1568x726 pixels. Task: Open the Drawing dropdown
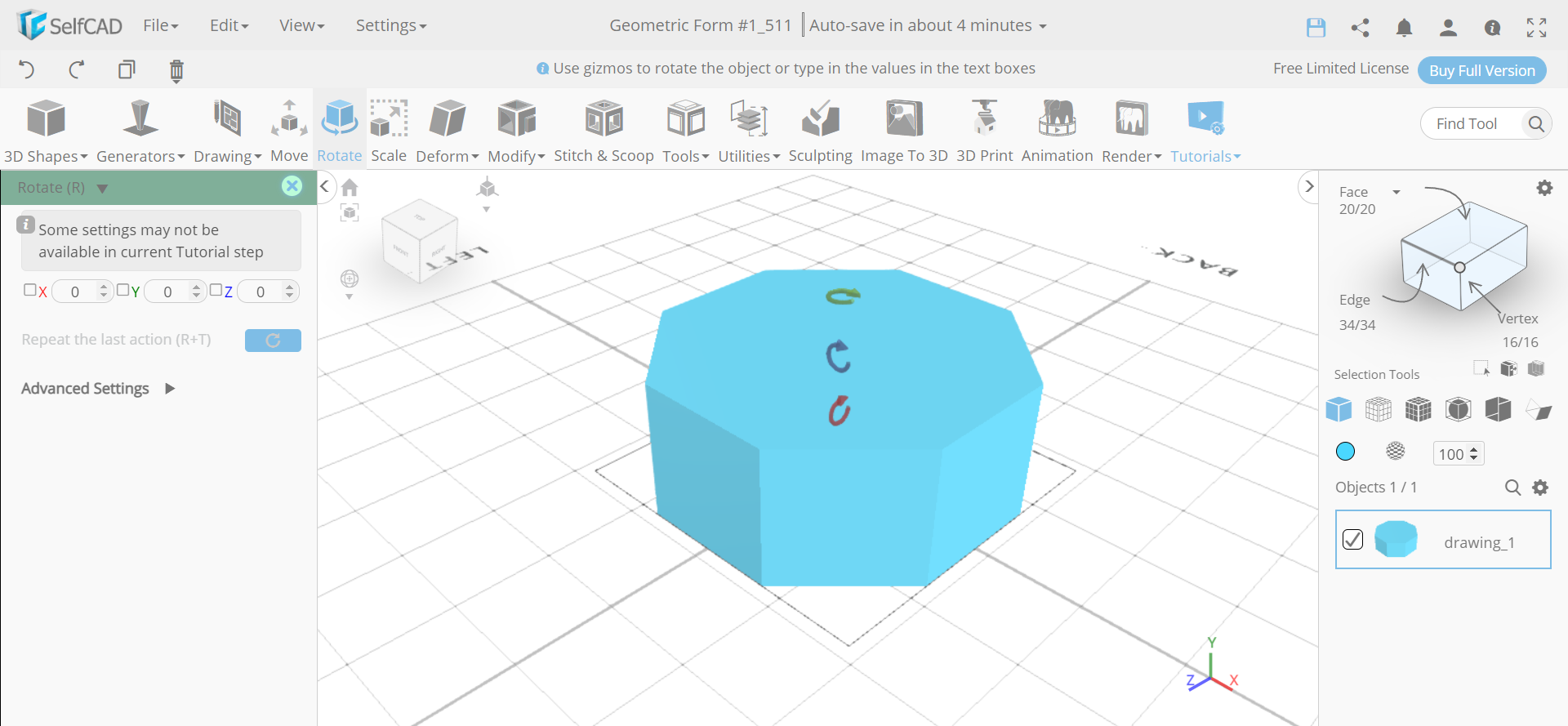(227, 131)
